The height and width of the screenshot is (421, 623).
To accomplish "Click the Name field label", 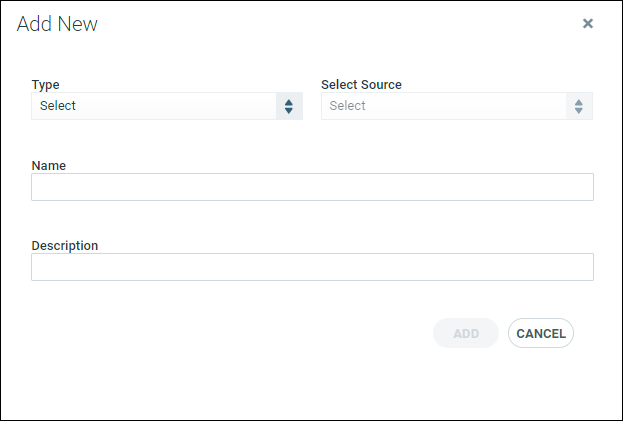I will 48,165.
